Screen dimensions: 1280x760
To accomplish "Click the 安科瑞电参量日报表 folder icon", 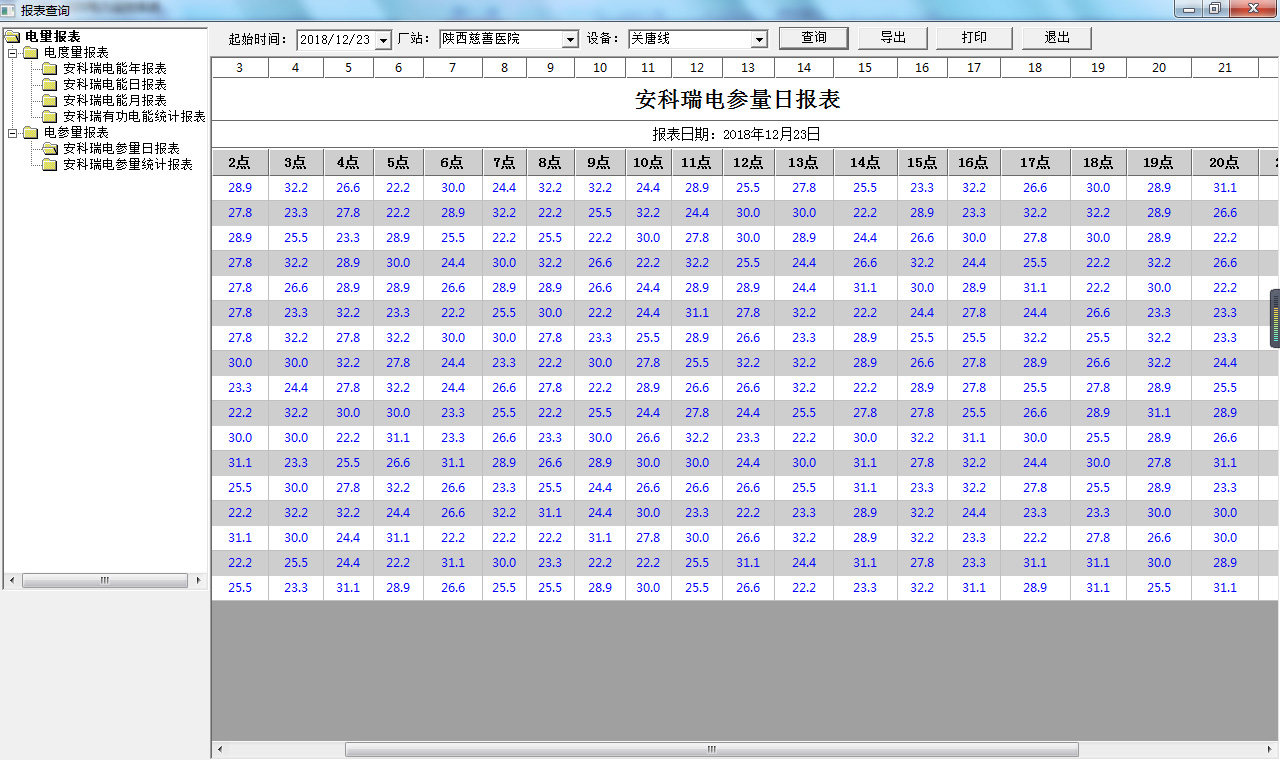I will pos(50,149).
